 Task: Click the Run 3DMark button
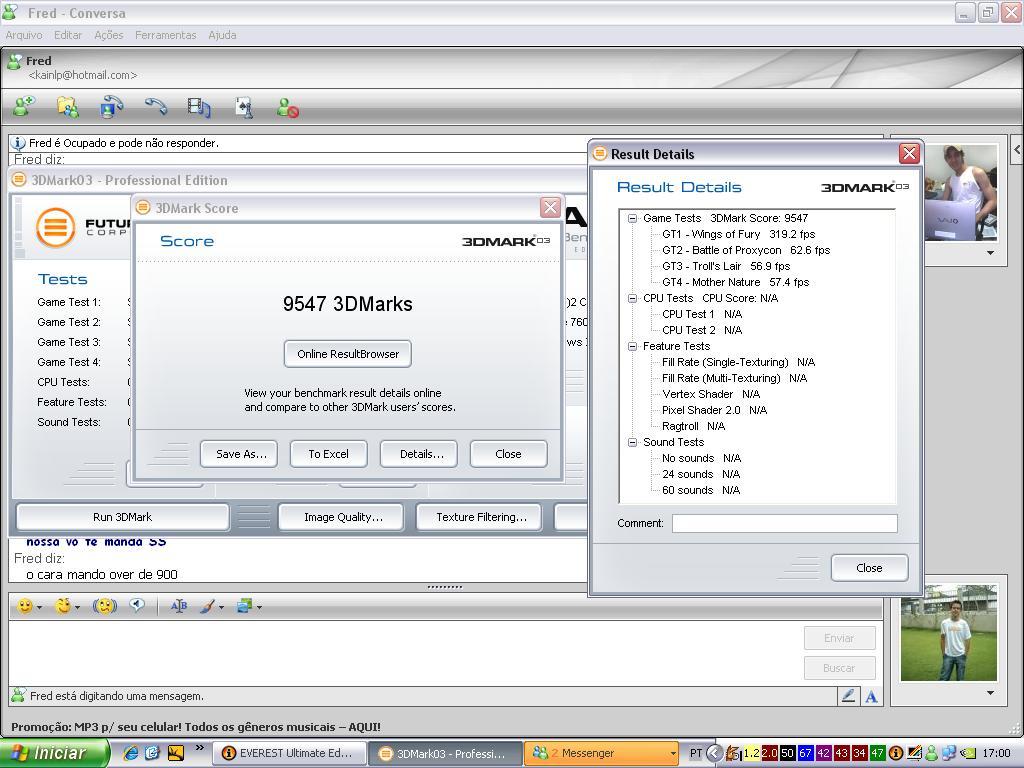pos(123,517)
